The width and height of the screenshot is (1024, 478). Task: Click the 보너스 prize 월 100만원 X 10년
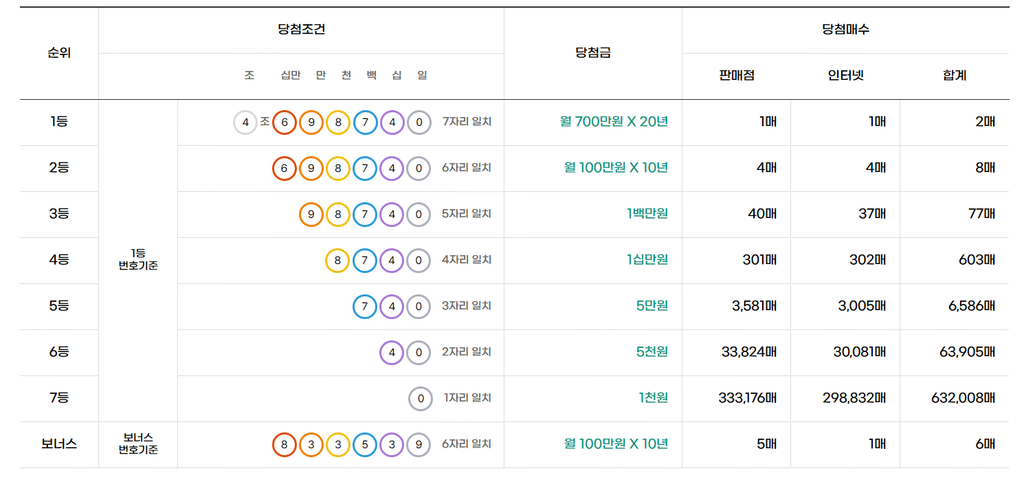pos(616,445)
